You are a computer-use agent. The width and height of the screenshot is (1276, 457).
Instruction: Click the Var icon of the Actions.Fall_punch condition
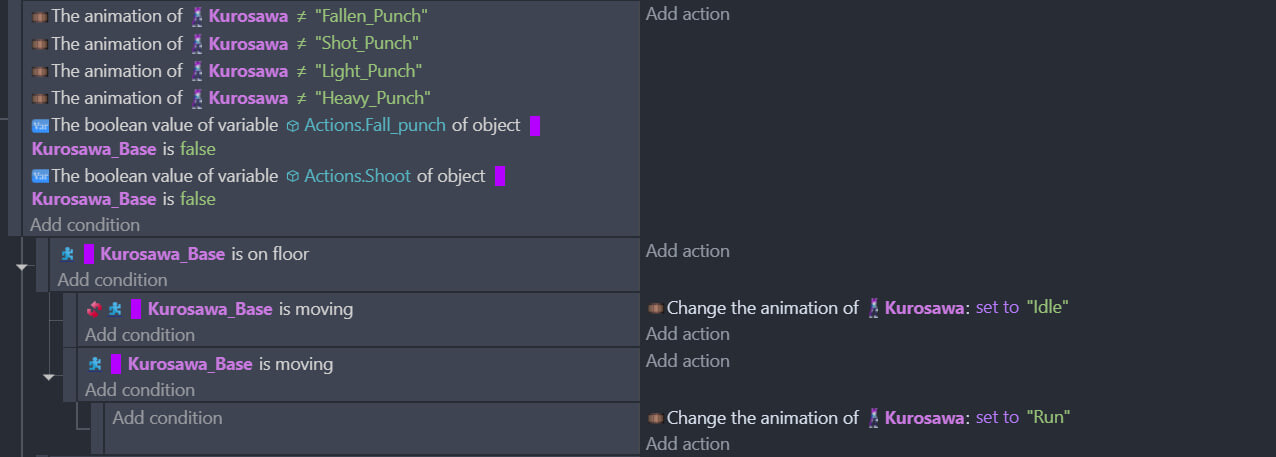[40, 125]
